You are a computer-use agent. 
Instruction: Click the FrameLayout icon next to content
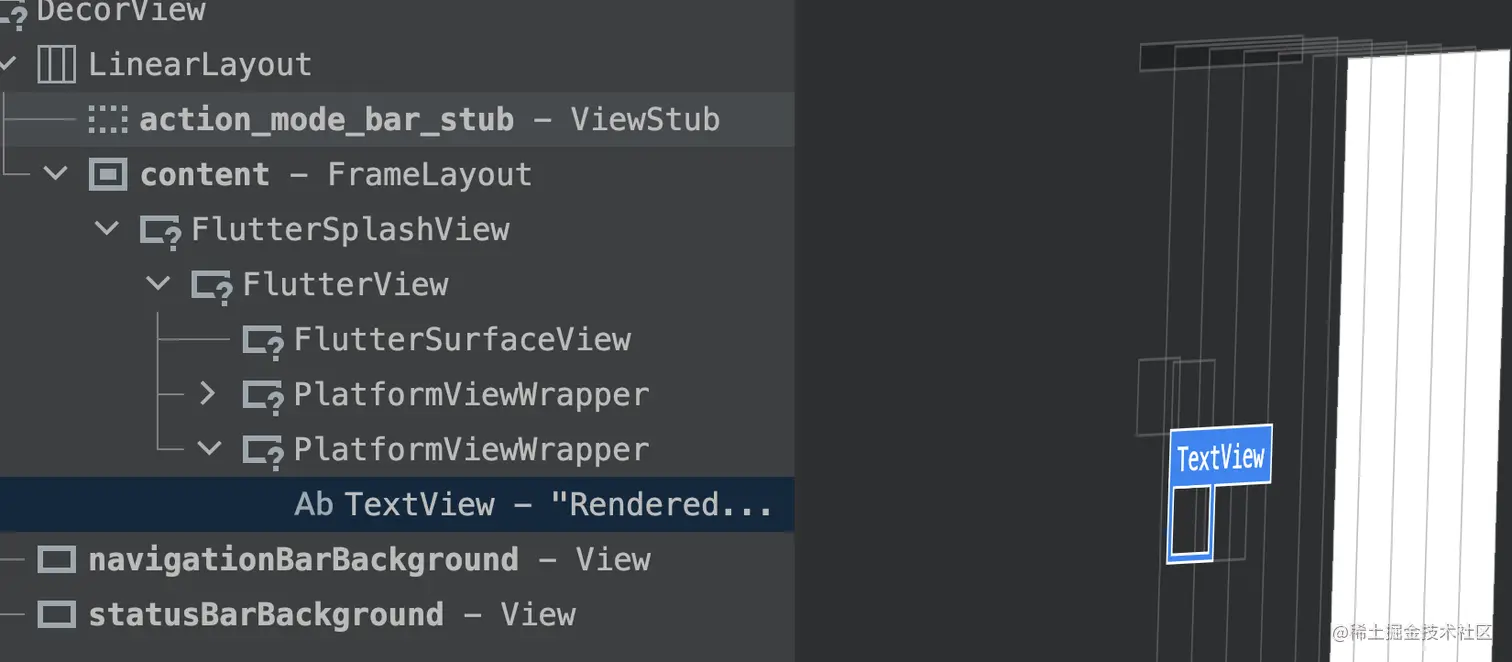point(108,175)
